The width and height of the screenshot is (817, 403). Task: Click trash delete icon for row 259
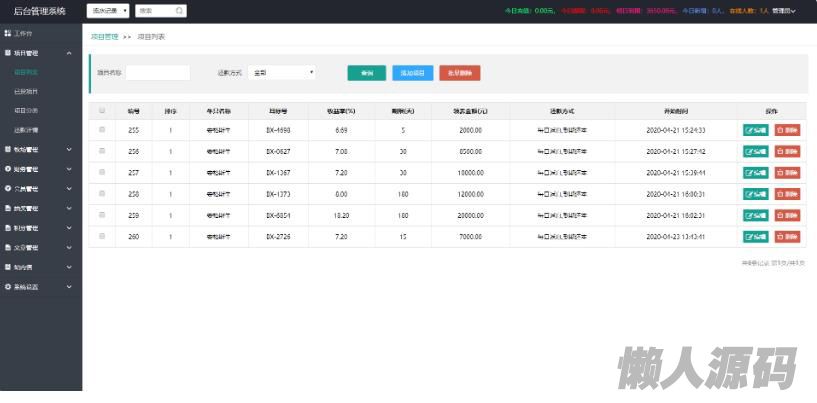coord(781,215)
